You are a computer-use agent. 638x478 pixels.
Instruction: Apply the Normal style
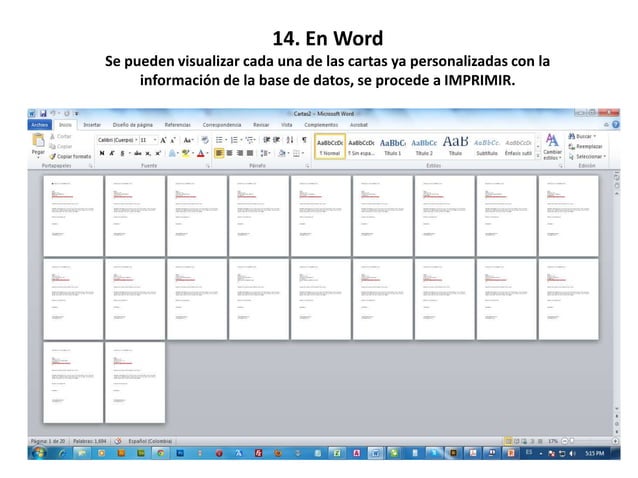(x=330, y=146)
